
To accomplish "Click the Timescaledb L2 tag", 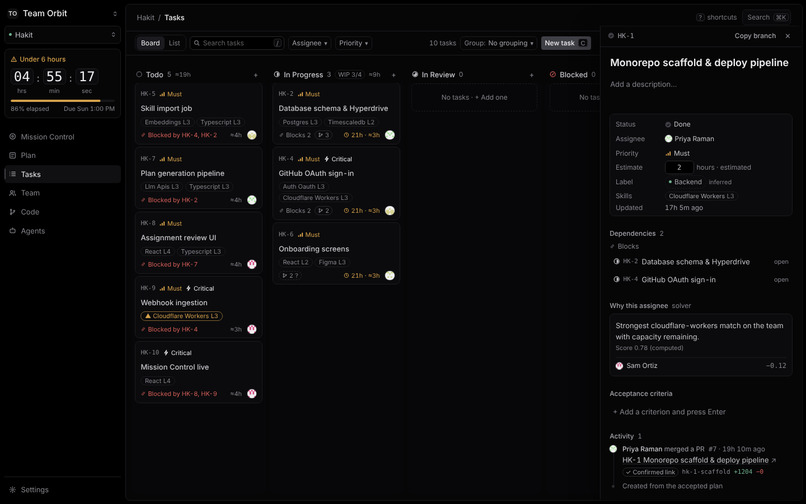I will click(351, 122).
